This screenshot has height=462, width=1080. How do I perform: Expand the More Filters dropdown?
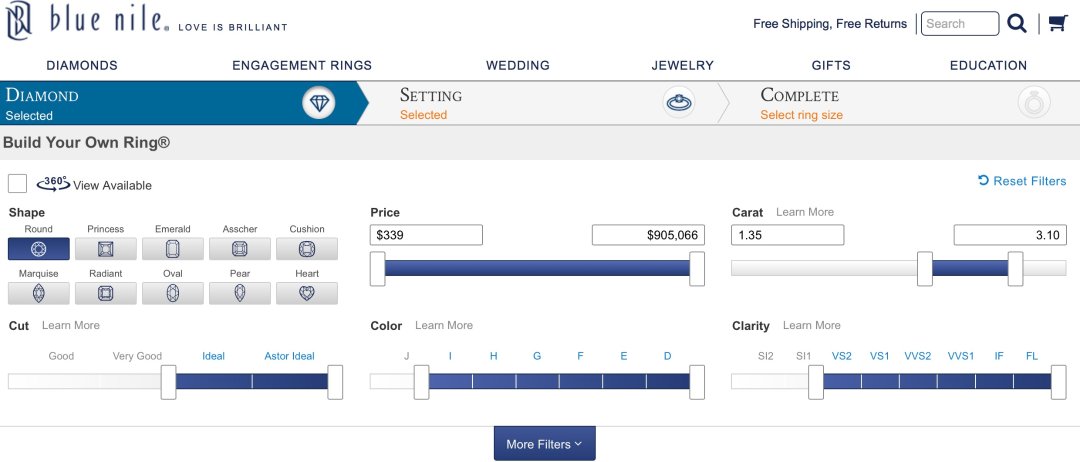[x=544, y=444]
